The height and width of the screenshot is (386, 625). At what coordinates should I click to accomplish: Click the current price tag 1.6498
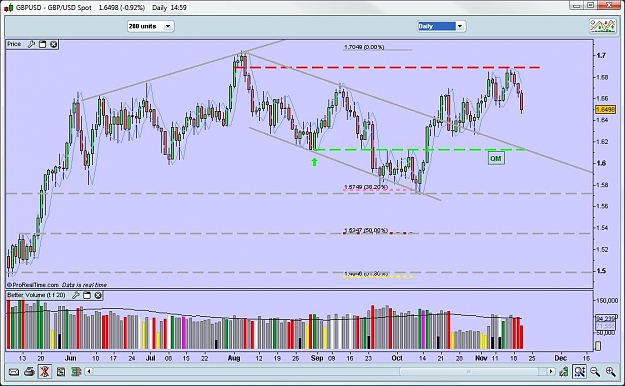click(605, 109)
